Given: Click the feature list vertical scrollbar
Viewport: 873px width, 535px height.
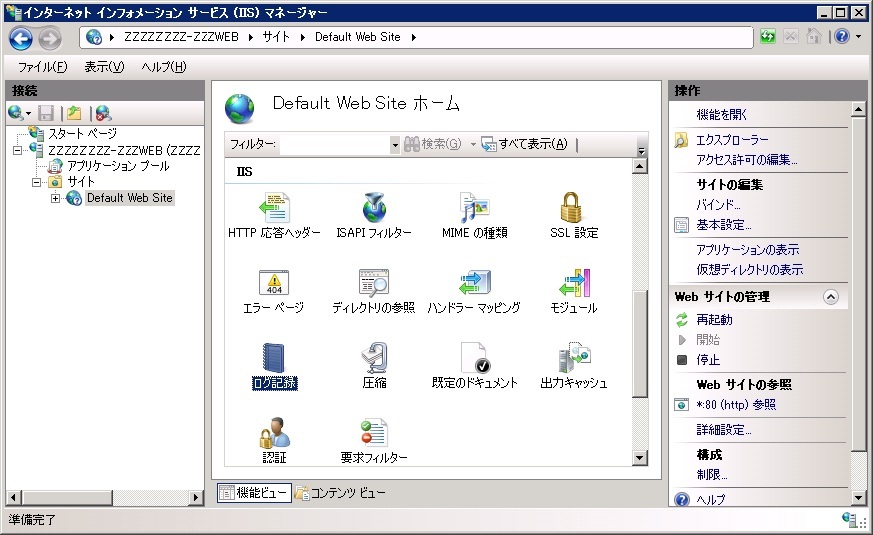Looking at the screenshot, I should coord(641,340).
